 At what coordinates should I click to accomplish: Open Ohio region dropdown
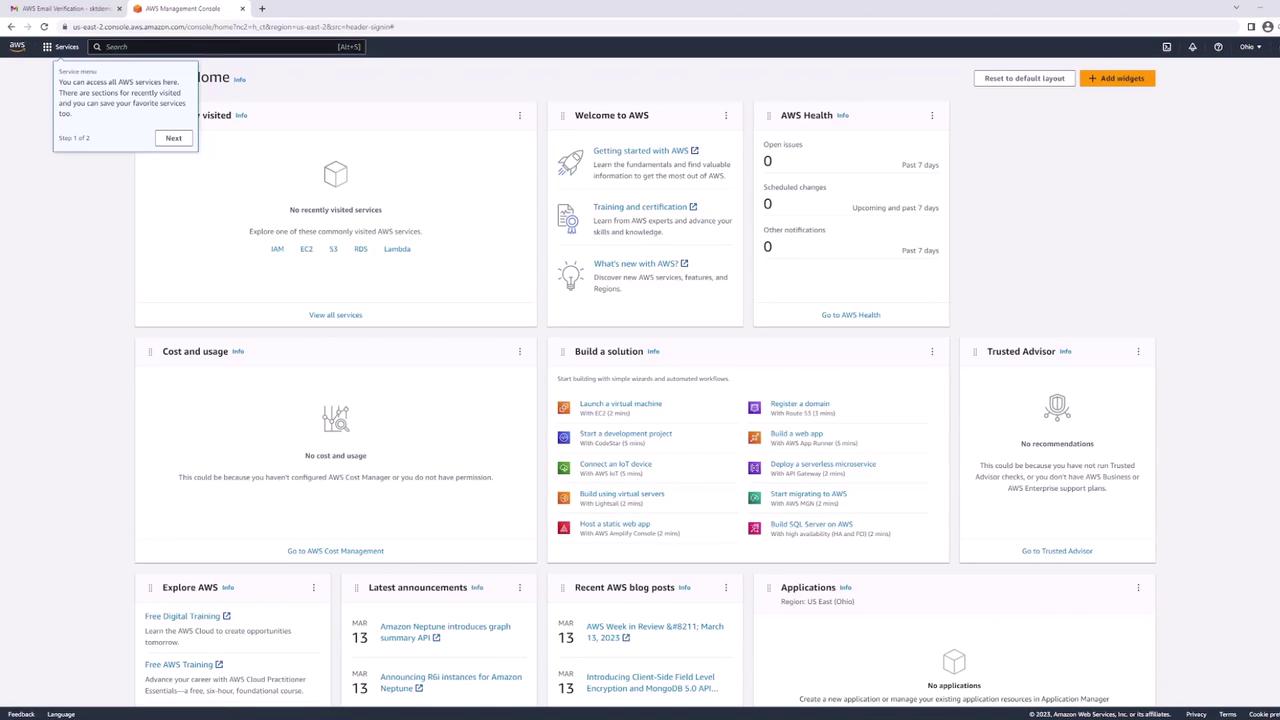click(1250, 47)
